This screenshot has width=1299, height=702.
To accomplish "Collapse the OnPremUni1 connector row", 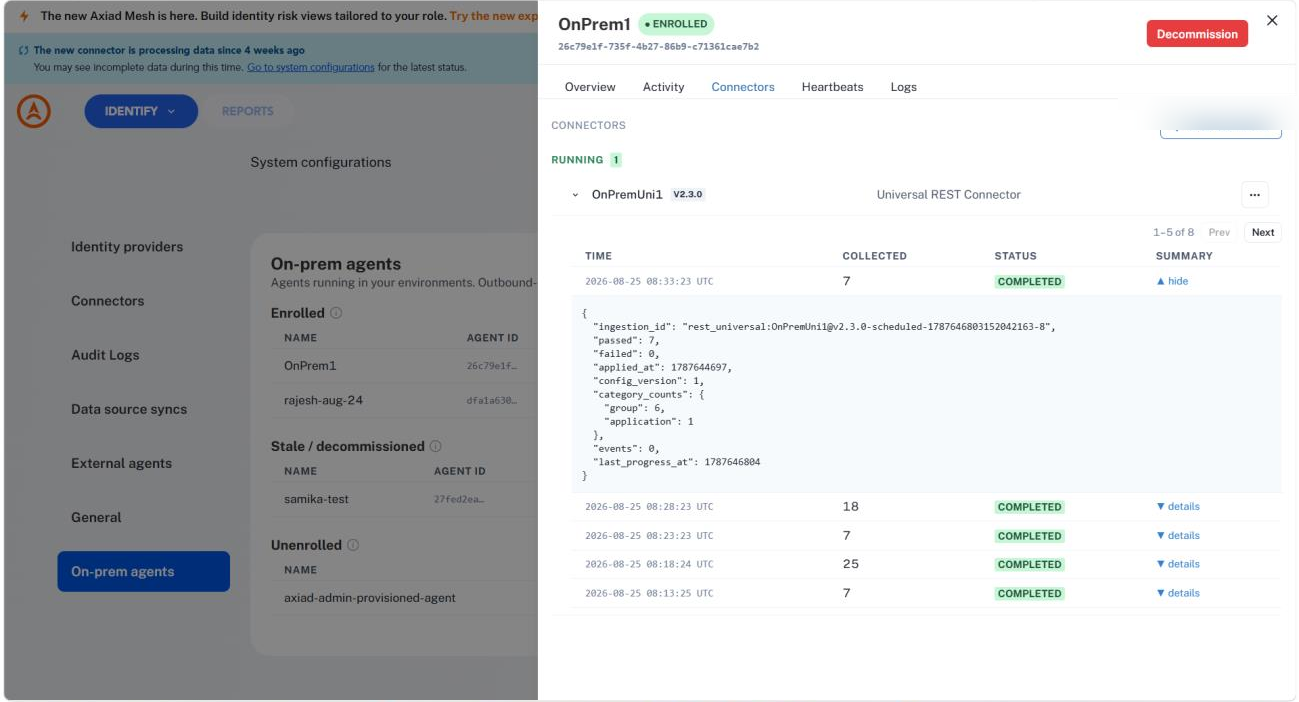I will pyautogui.click(x=575, y=195).
